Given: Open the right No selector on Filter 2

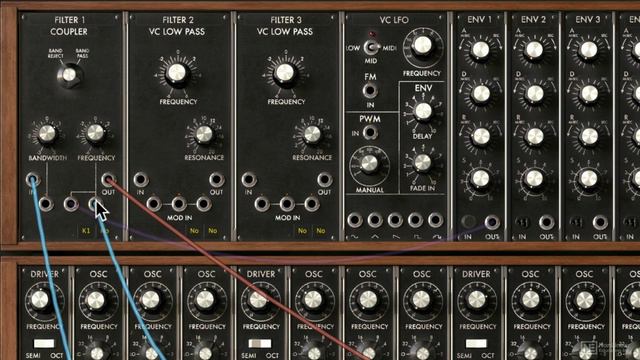Looking at the screenshot, I should (x=213, y=231).
